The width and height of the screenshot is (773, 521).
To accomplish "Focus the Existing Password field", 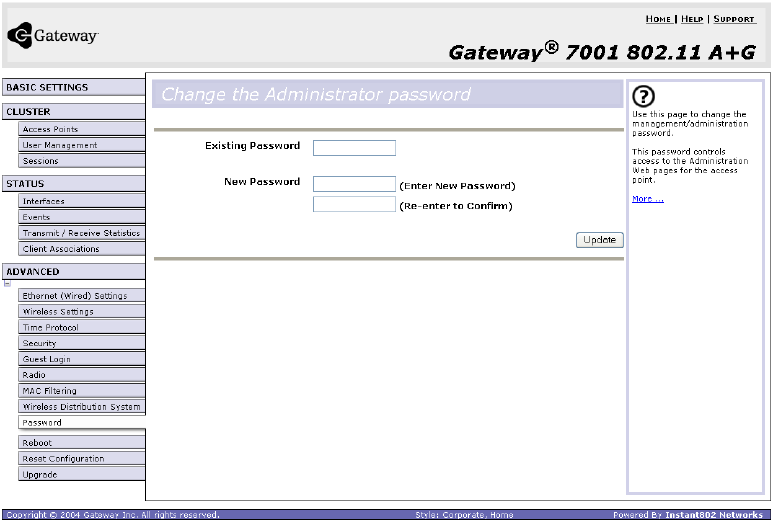I will (354, 148).
